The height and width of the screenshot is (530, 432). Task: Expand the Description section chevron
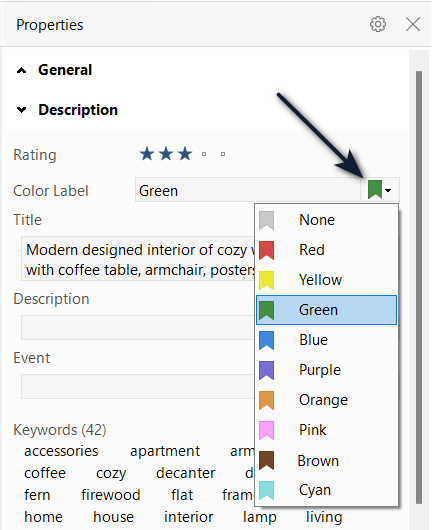coord(22,110)
